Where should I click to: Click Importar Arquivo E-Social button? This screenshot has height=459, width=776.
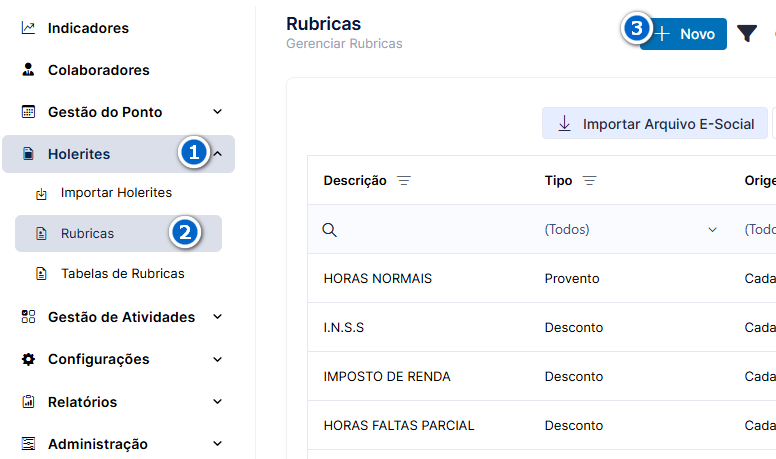[655, 123]
